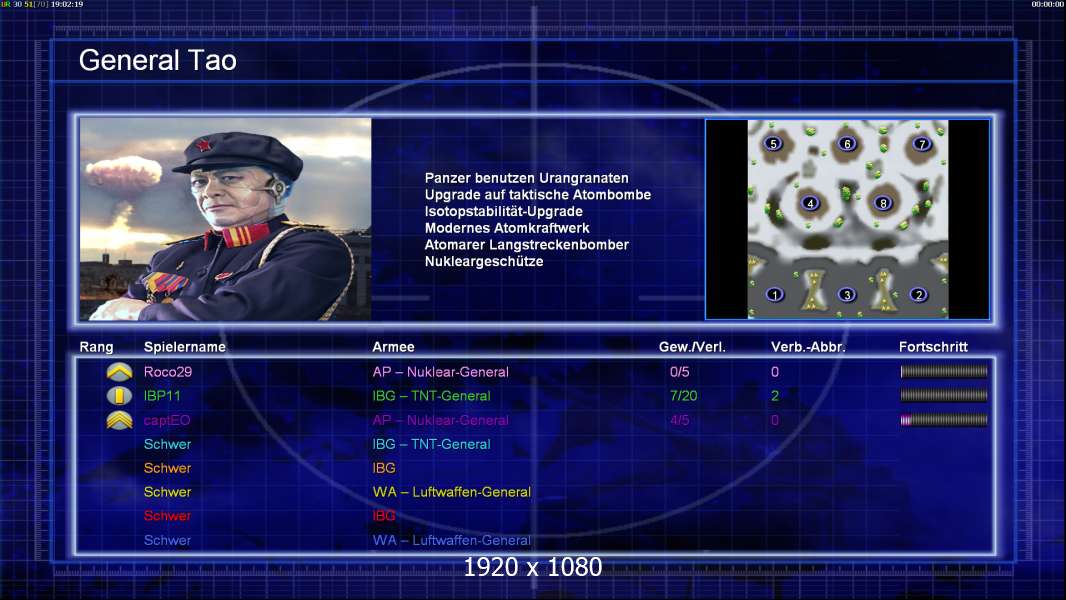Click the red IBG army entry
The width and height of the screenshot is (1066, 600).
(x=383, y=515)
